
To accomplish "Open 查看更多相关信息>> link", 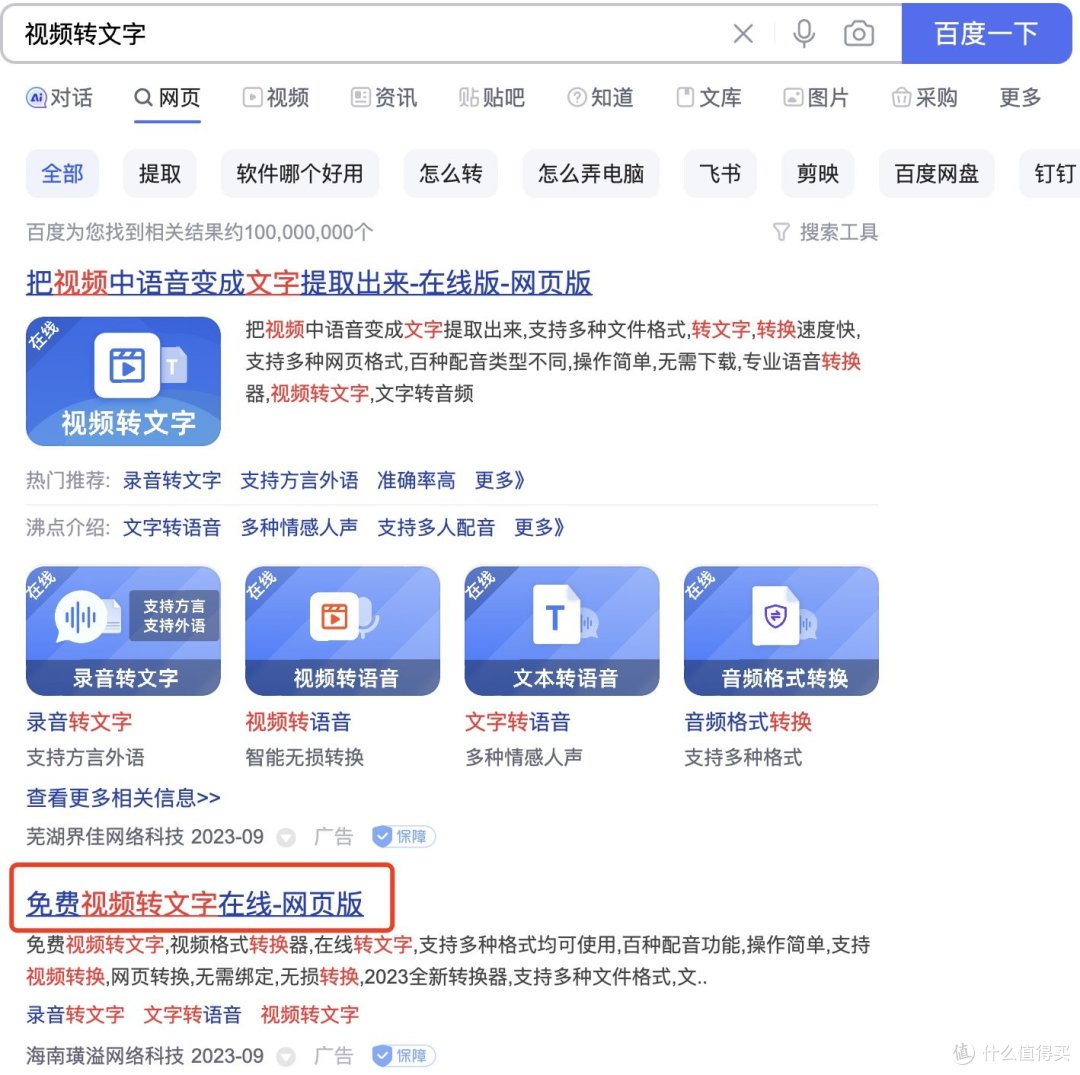I will pyautogui.click(x=123, y=797).
